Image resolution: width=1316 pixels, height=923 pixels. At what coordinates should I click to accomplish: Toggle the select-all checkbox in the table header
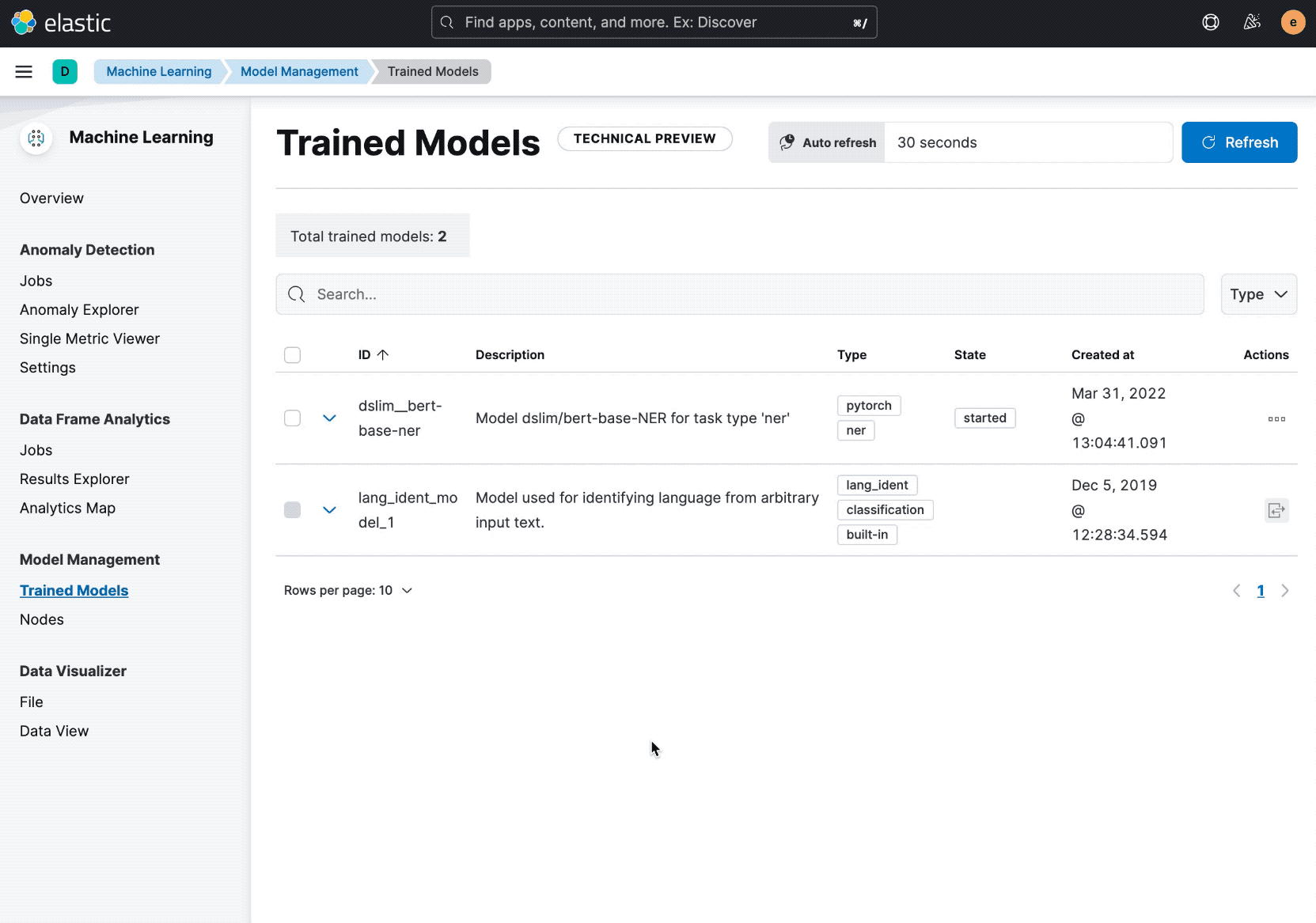click(292, 354)
